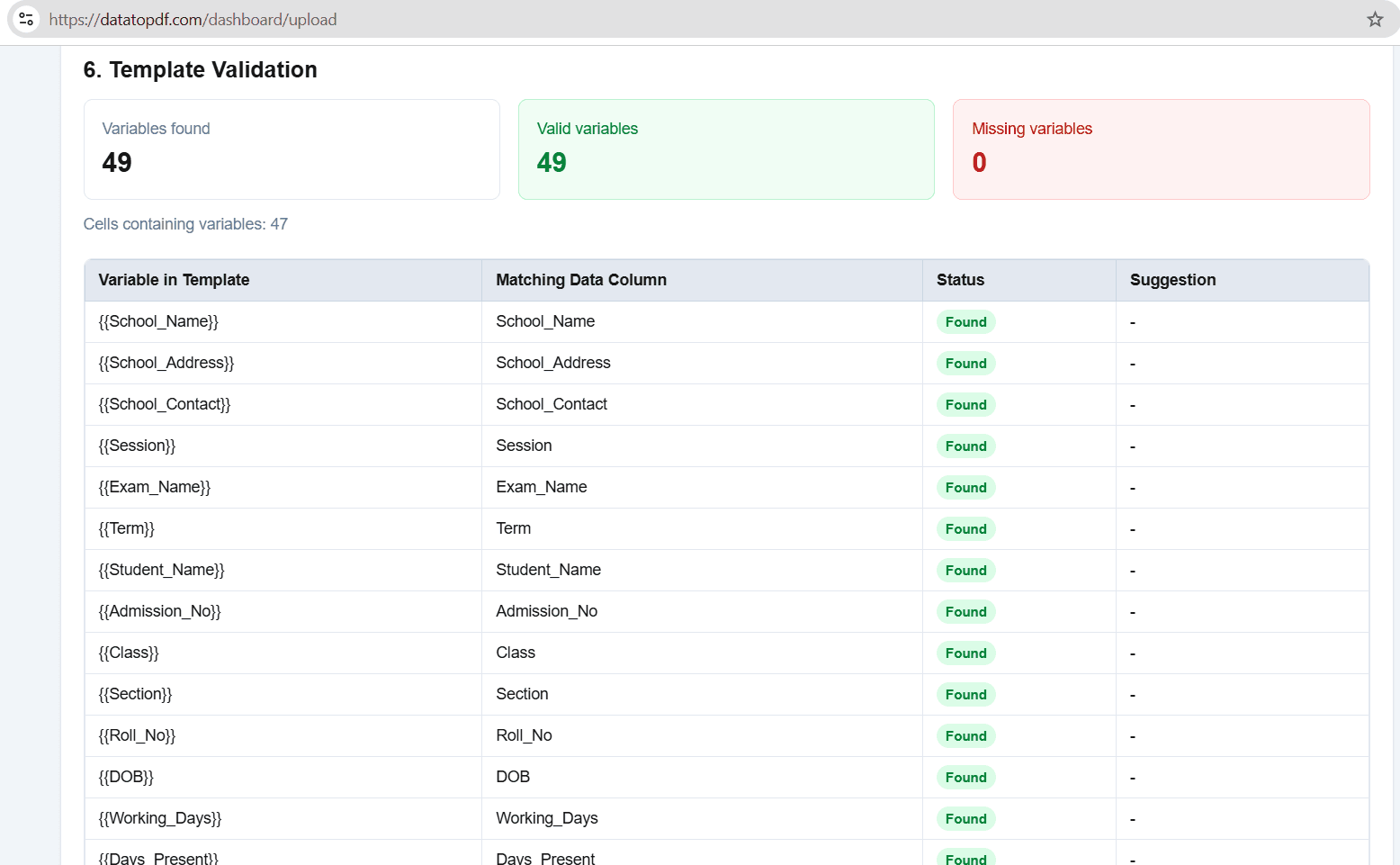The height and width of the screenshot is (865, 1400).
Task: Bookmark this page with the star icon
Action: coord(1375,19)
